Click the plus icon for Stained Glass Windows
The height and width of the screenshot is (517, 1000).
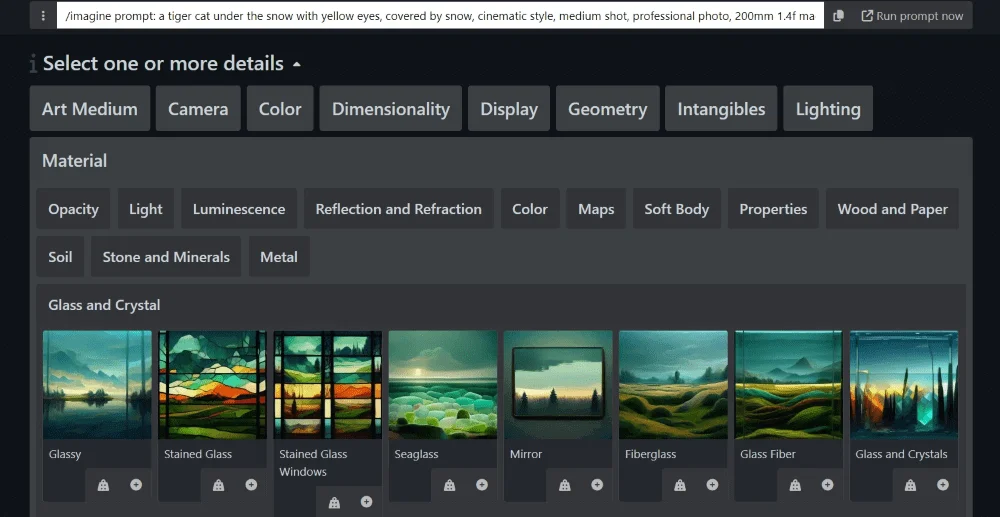point(366,502)
